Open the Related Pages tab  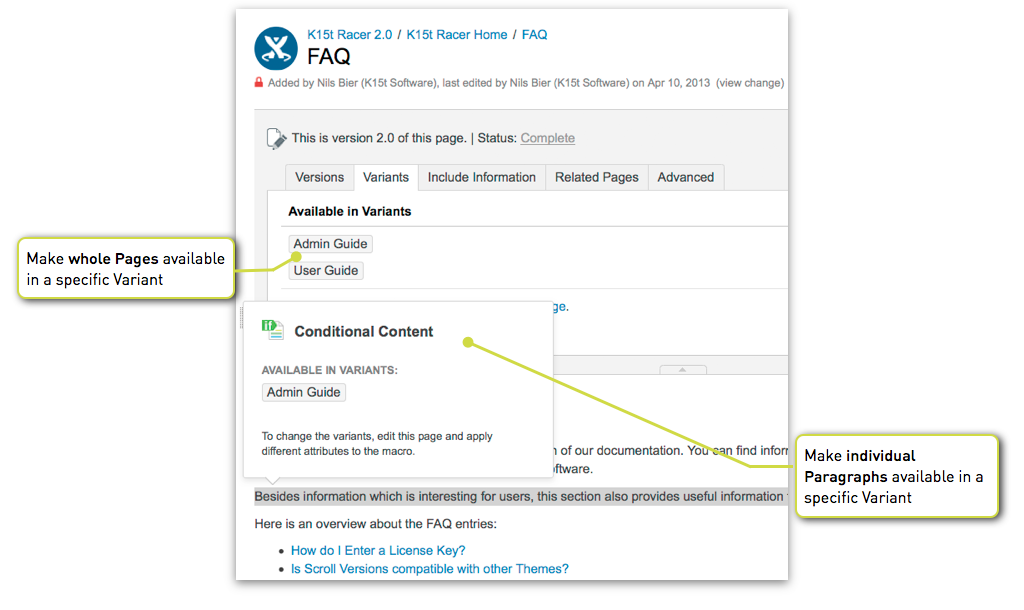click(x=597, y=177)
